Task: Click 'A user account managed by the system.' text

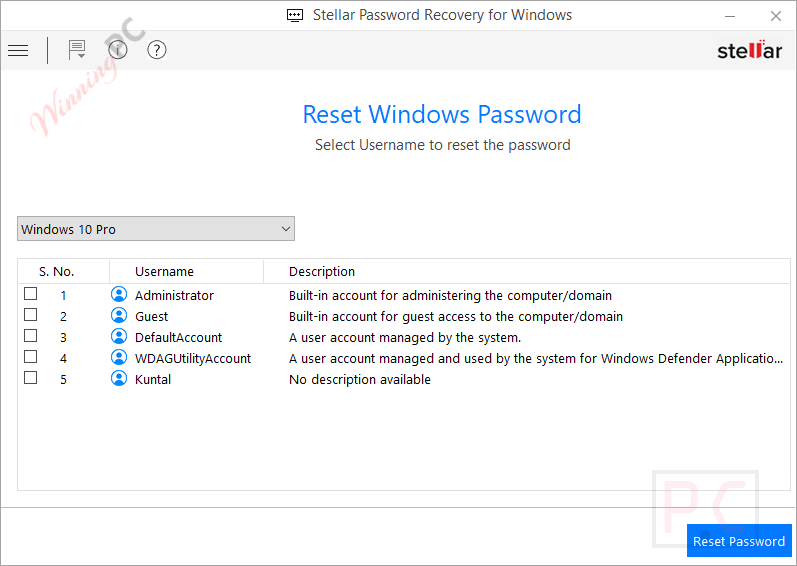Action: click(x=405, y=337)
